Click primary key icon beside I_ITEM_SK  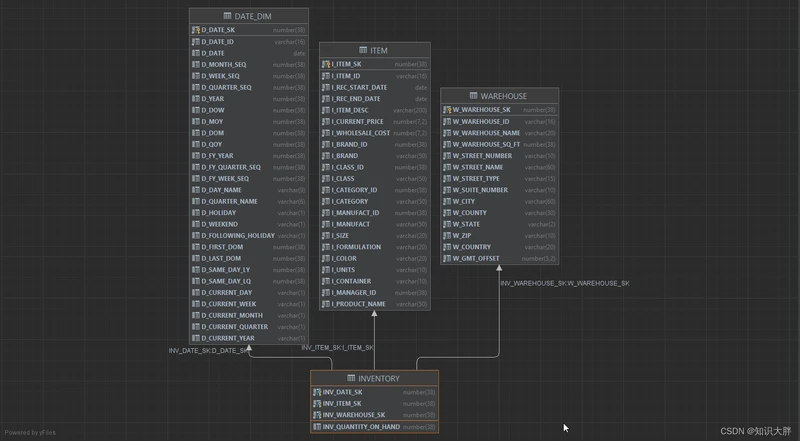click(326, 64)
